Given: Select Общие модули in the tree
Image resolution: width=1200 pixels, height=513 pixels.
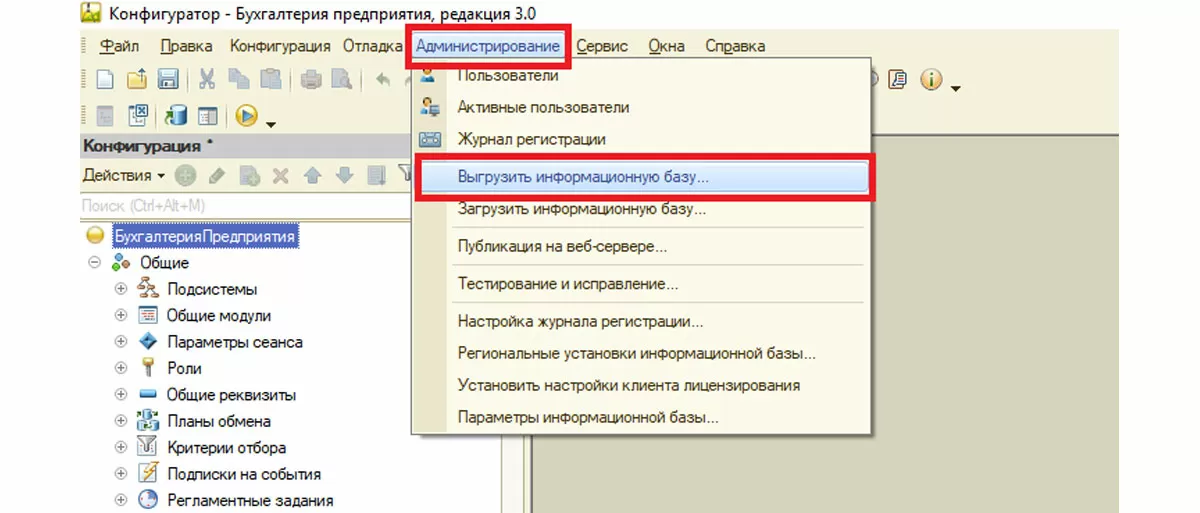Looking at the screenshot, I should 219,315.
